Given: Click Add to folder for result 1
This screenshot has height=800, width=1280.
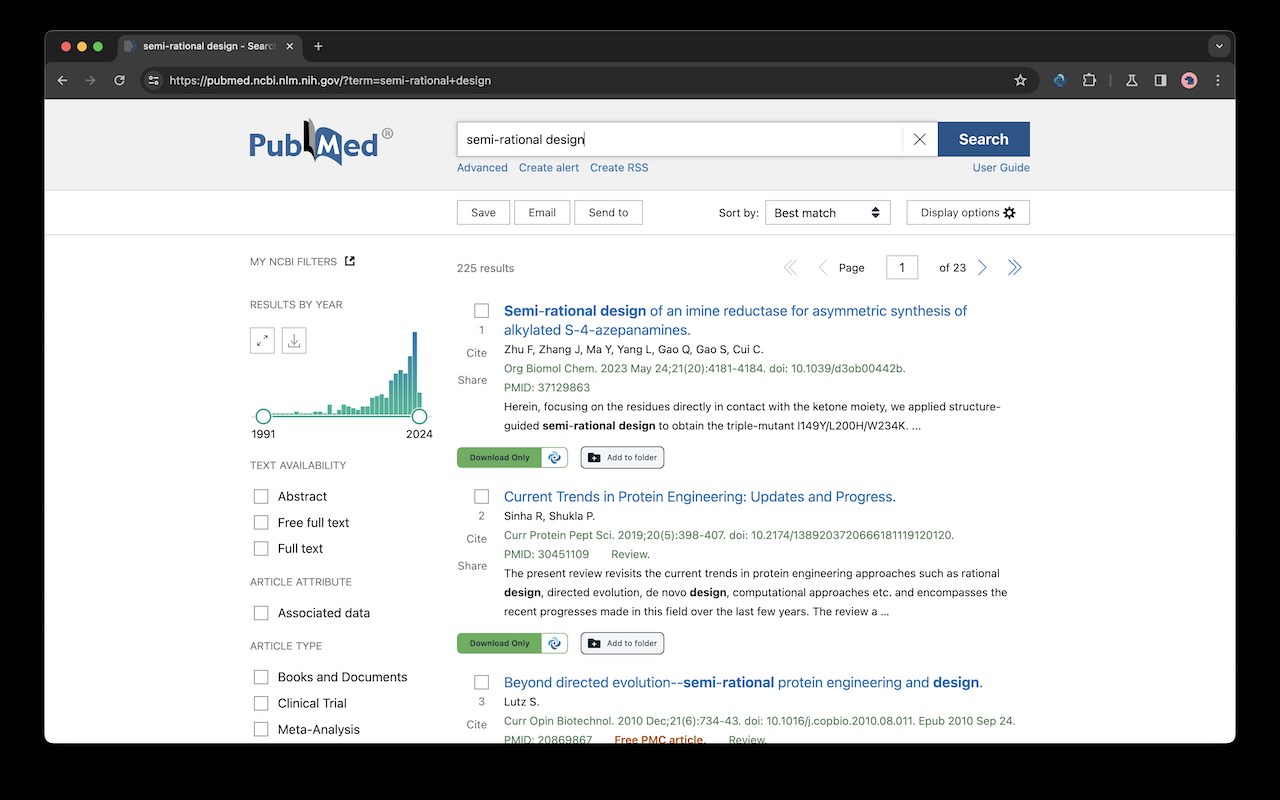Looking at the screenshot, I should click(622, 457).
